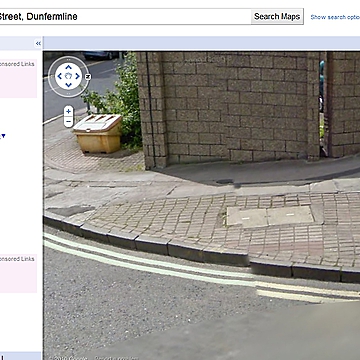The height and width of the screenshot is (360, 360).
Task: Open the blue triangle dropdown in left panel
Action: (3, 136)
